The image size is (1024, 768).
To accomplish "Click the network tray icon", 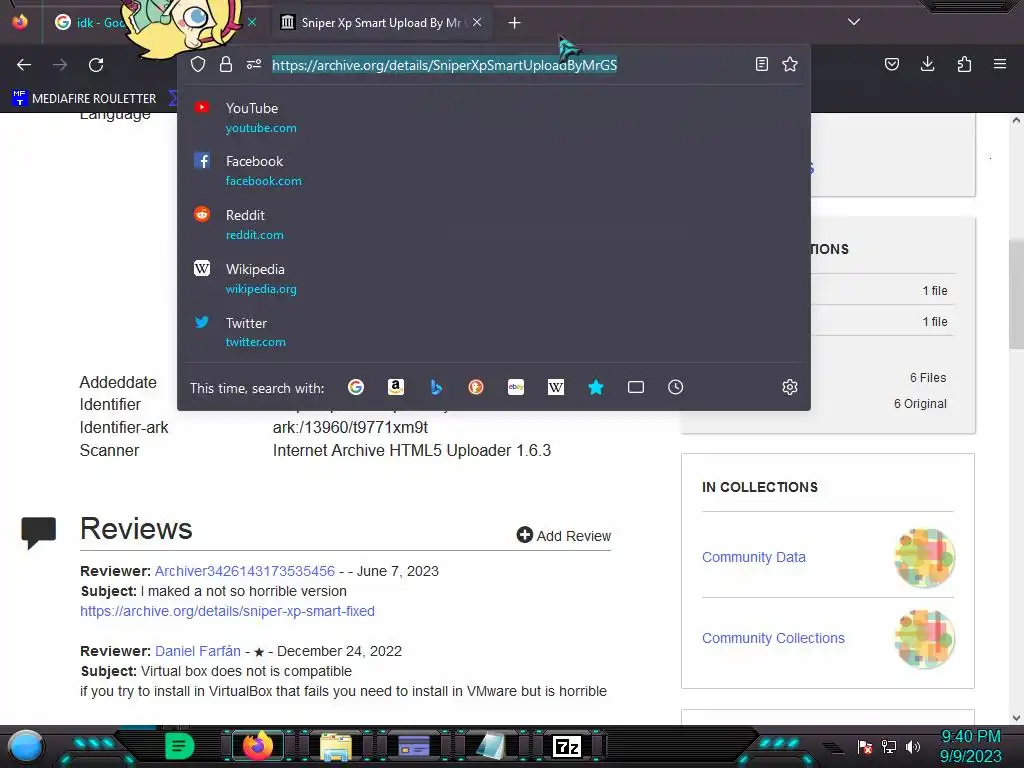I will (x=889, y=746).
